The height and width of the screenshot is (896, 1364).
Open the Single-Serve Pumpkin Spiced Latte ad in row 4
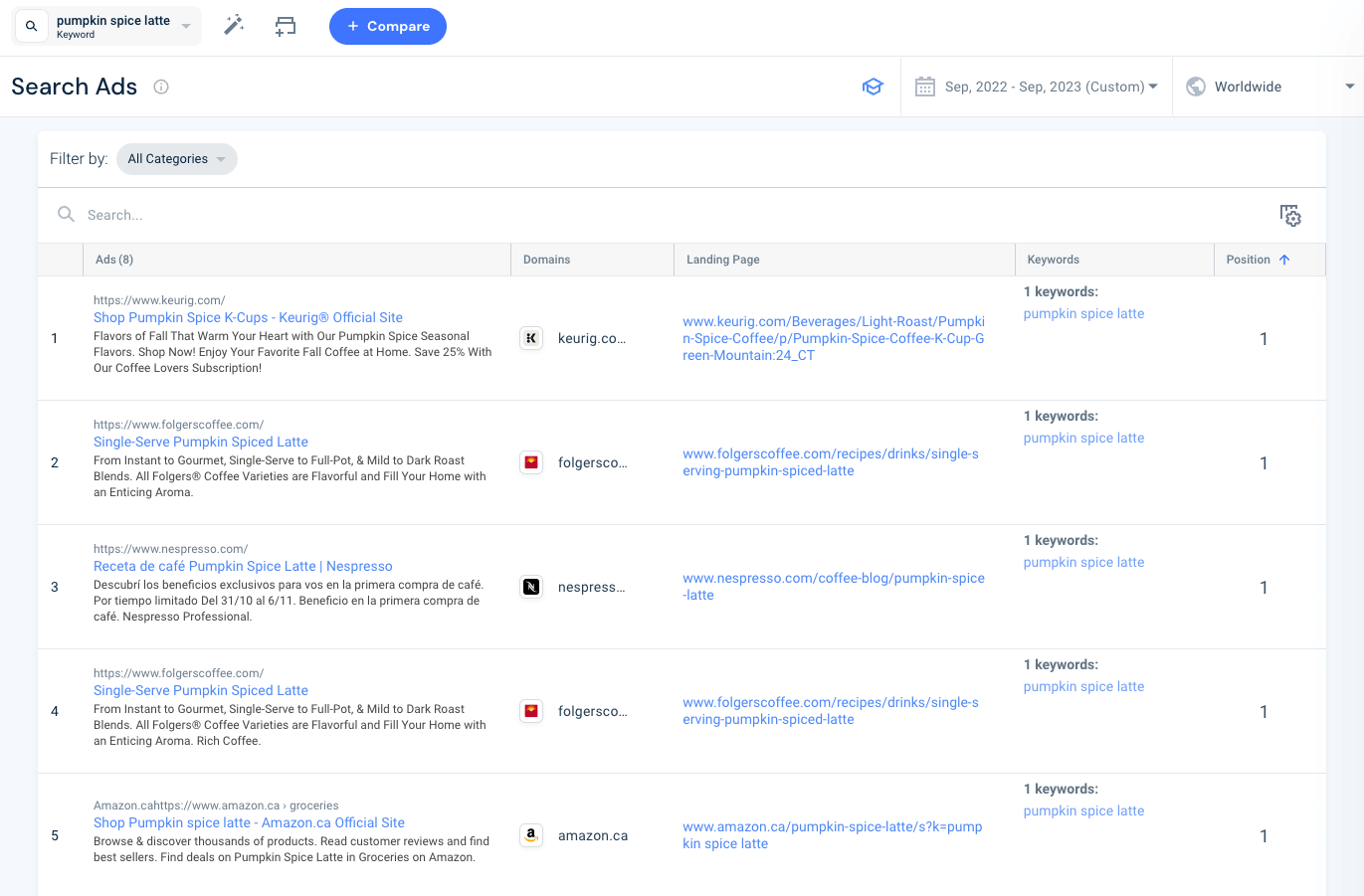pyautogui.click(x=201, y=690)
